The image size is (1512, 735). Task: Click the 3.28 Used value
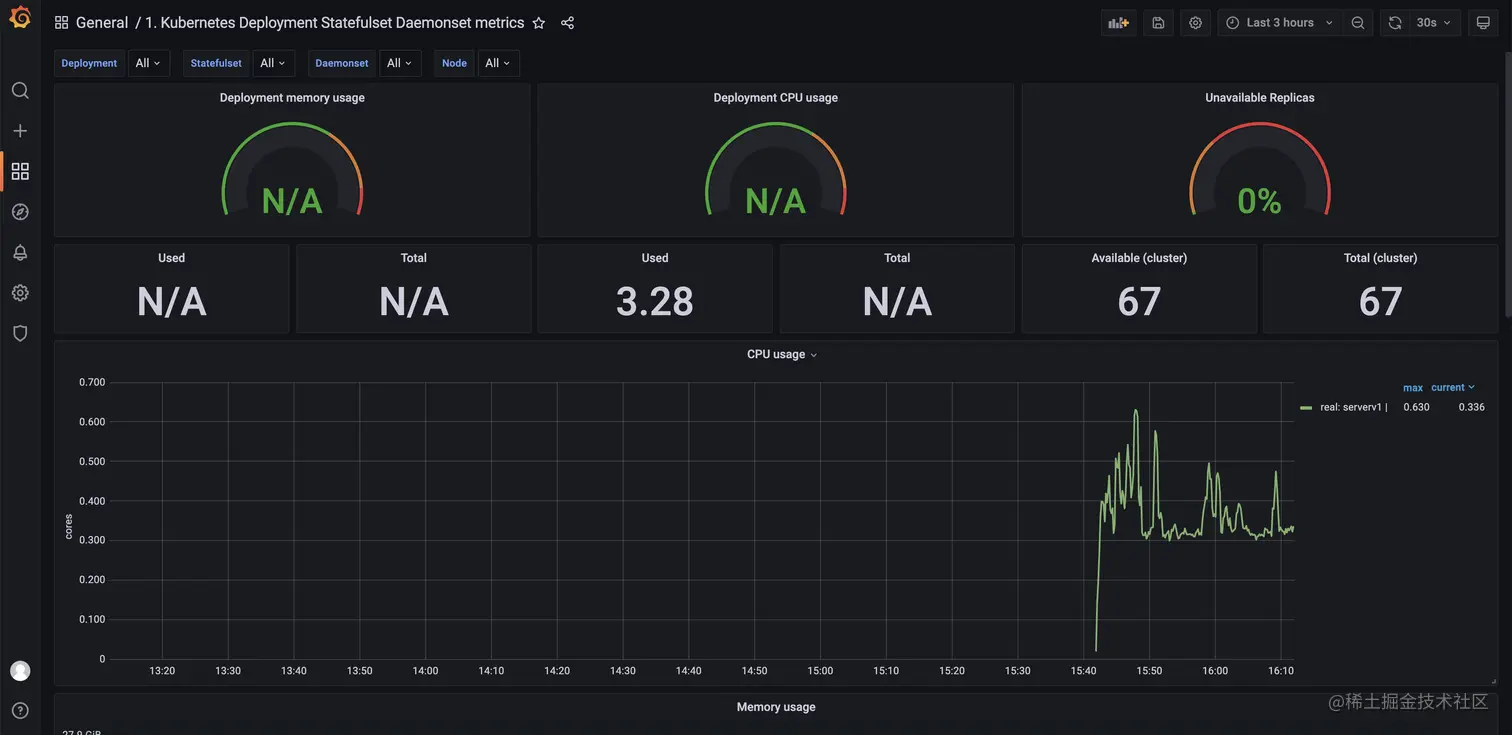click(655, 302)
